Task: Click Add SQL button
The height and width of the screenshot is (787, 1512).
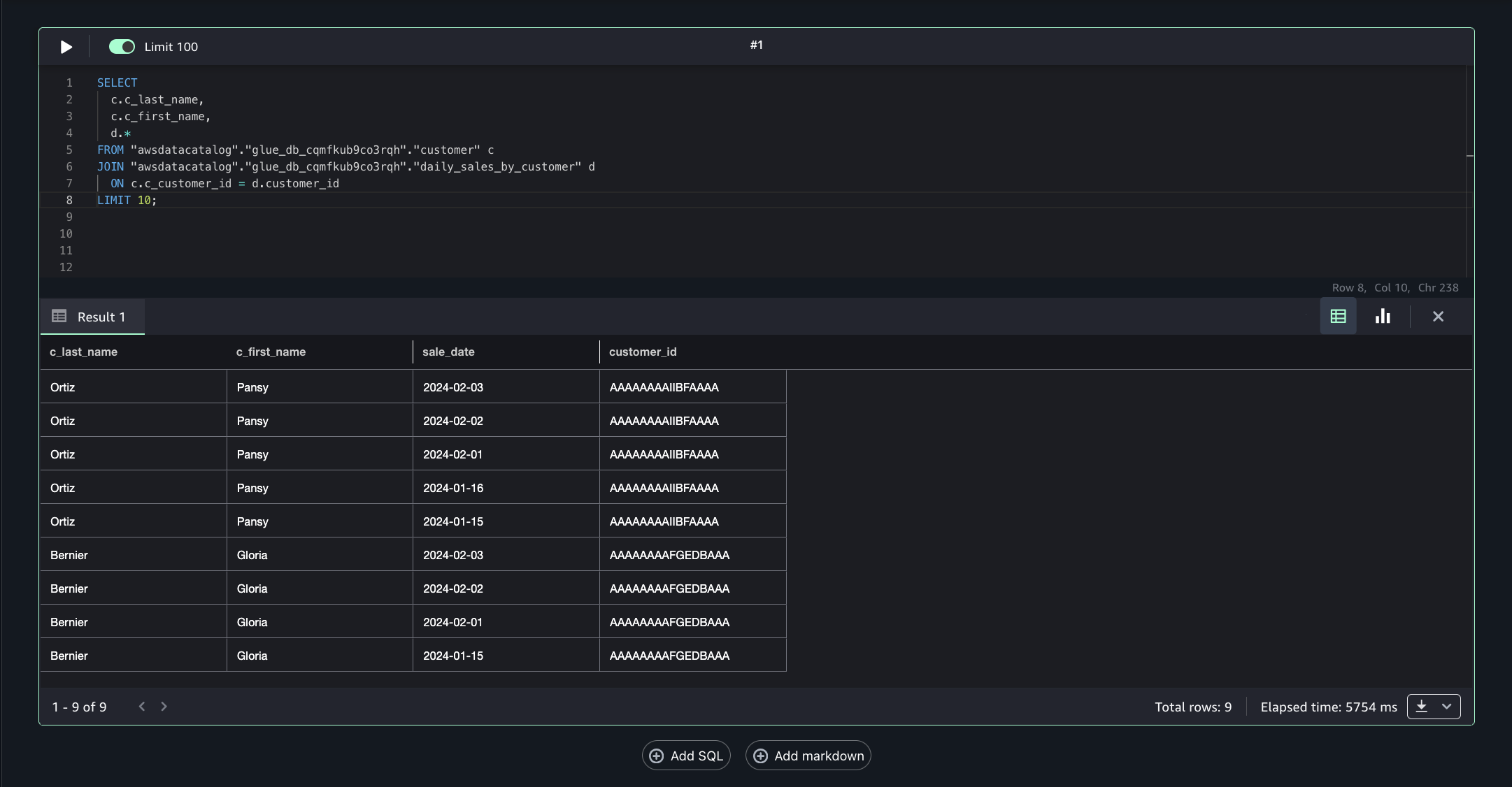Action: [686, 756]
